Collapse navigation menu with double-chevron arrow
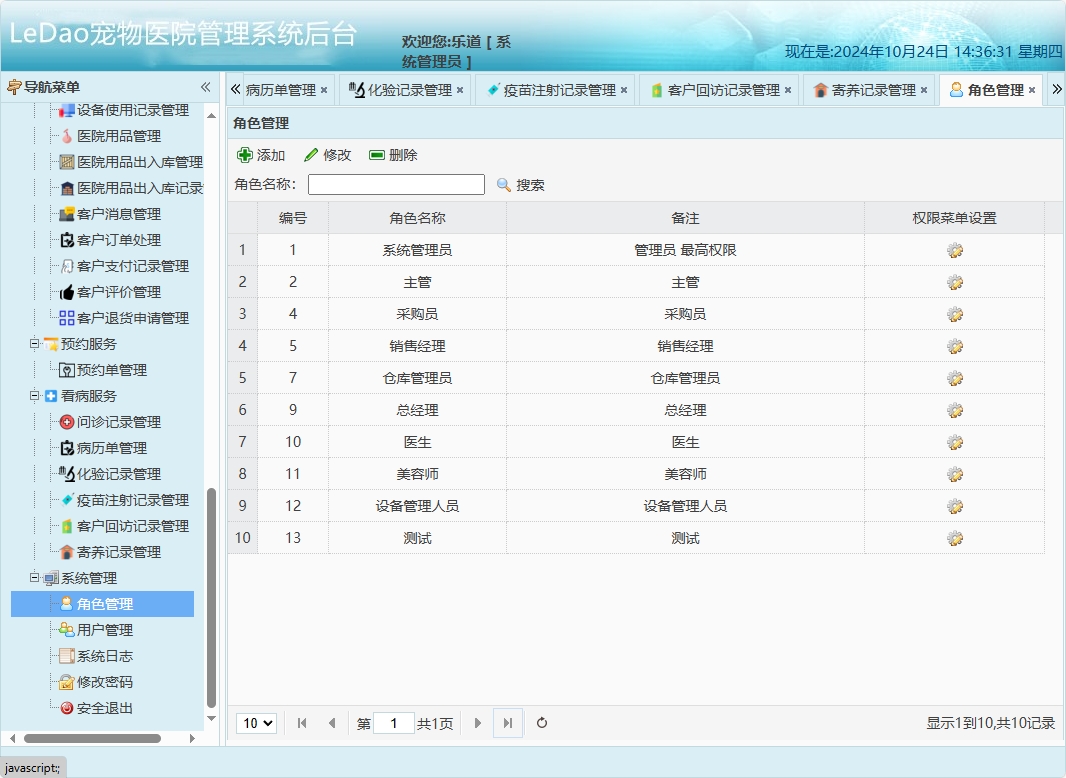This screenshot has height=778, width=1066. 204,87
